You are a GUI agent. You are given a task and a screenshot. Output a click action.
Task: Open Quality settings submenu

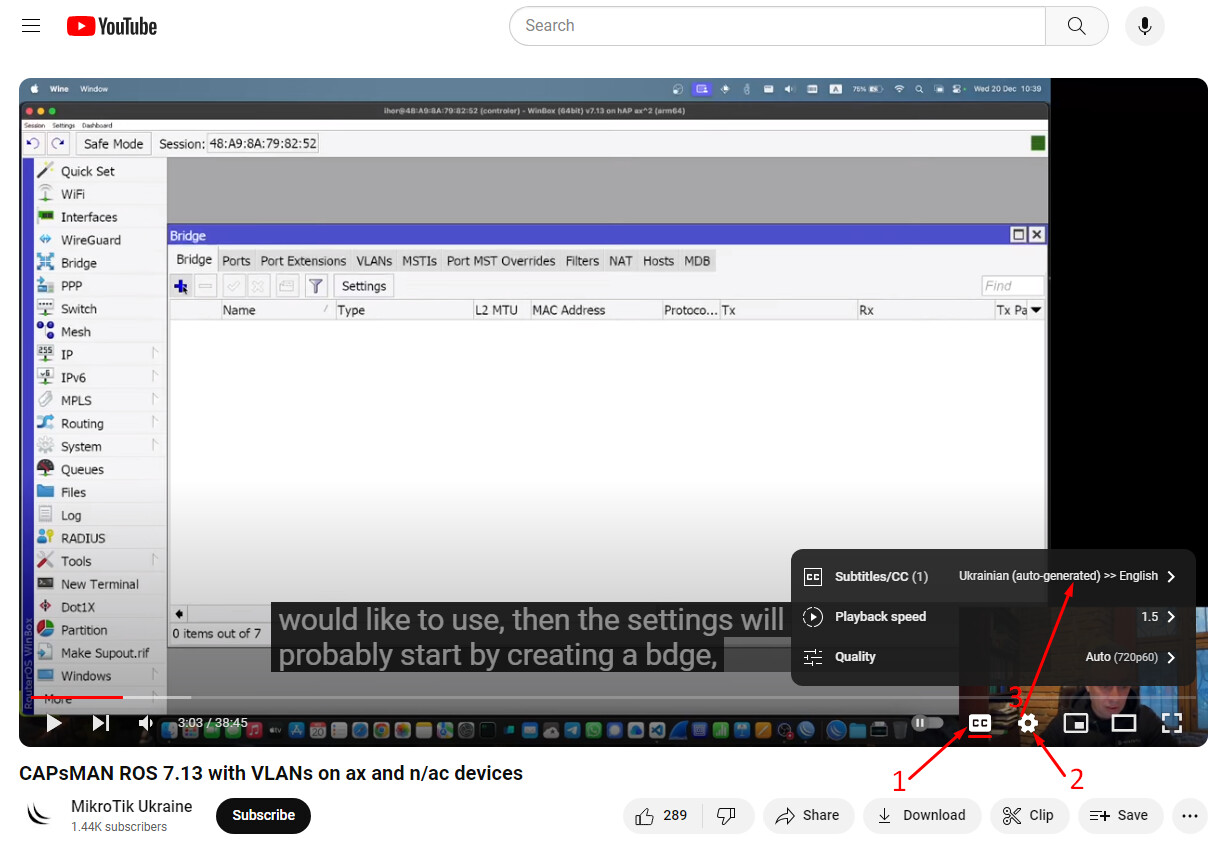pyautogui.click(x=992, y=657)
